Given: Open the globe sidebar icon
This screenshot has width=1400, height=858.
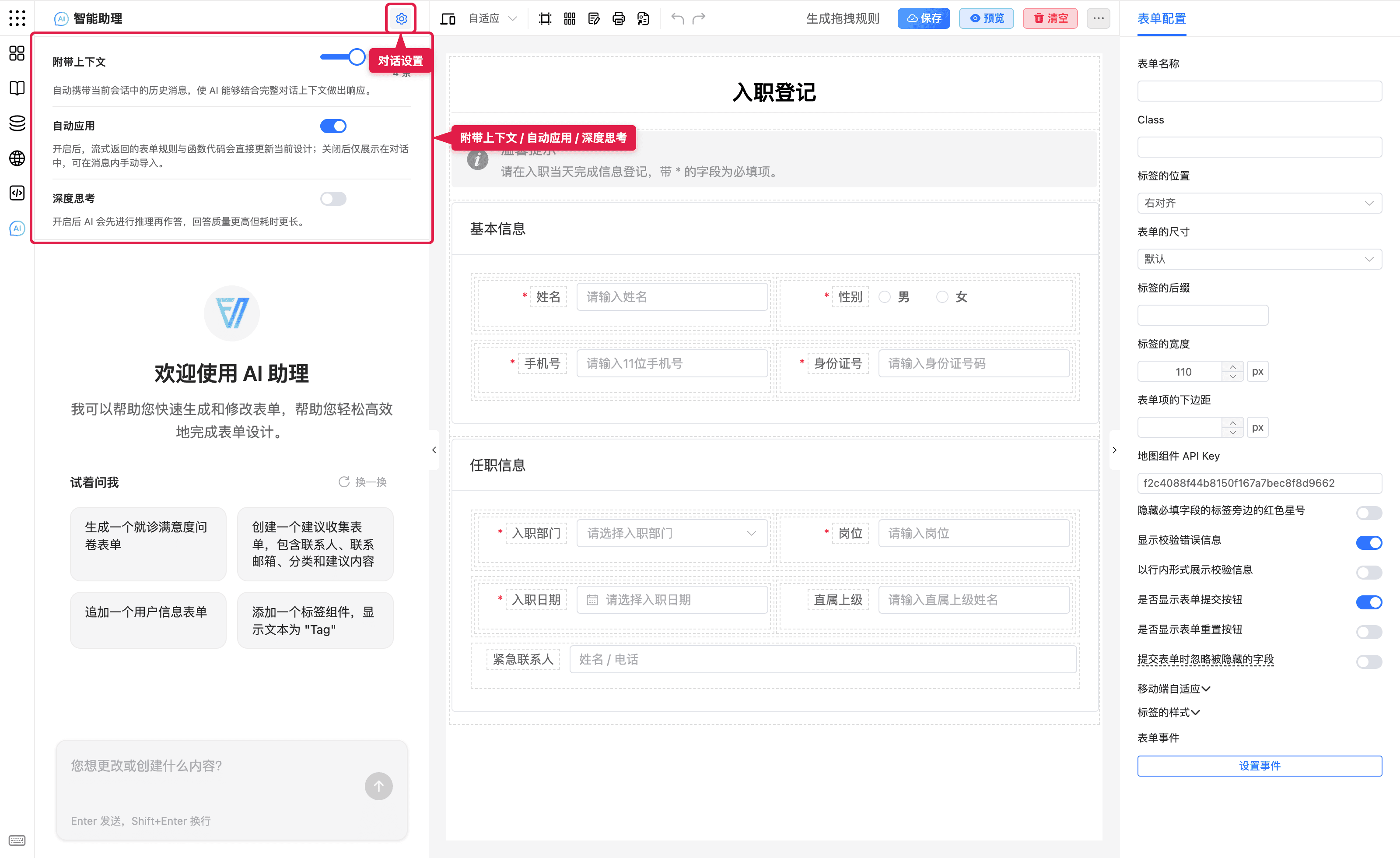Looking at the screenshot, I should click(x=17, y=158).
